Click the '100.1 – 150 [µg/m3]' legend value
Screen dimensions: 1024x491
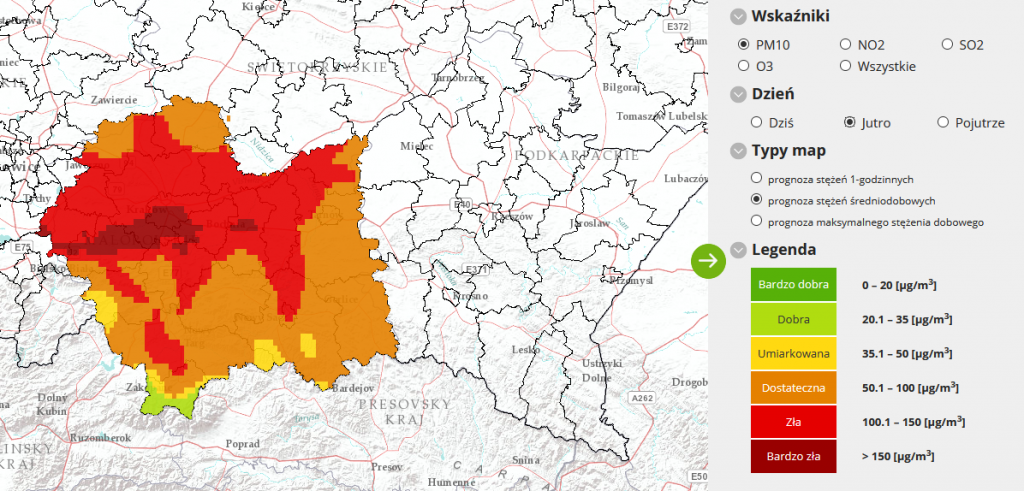tap(913, 422)
